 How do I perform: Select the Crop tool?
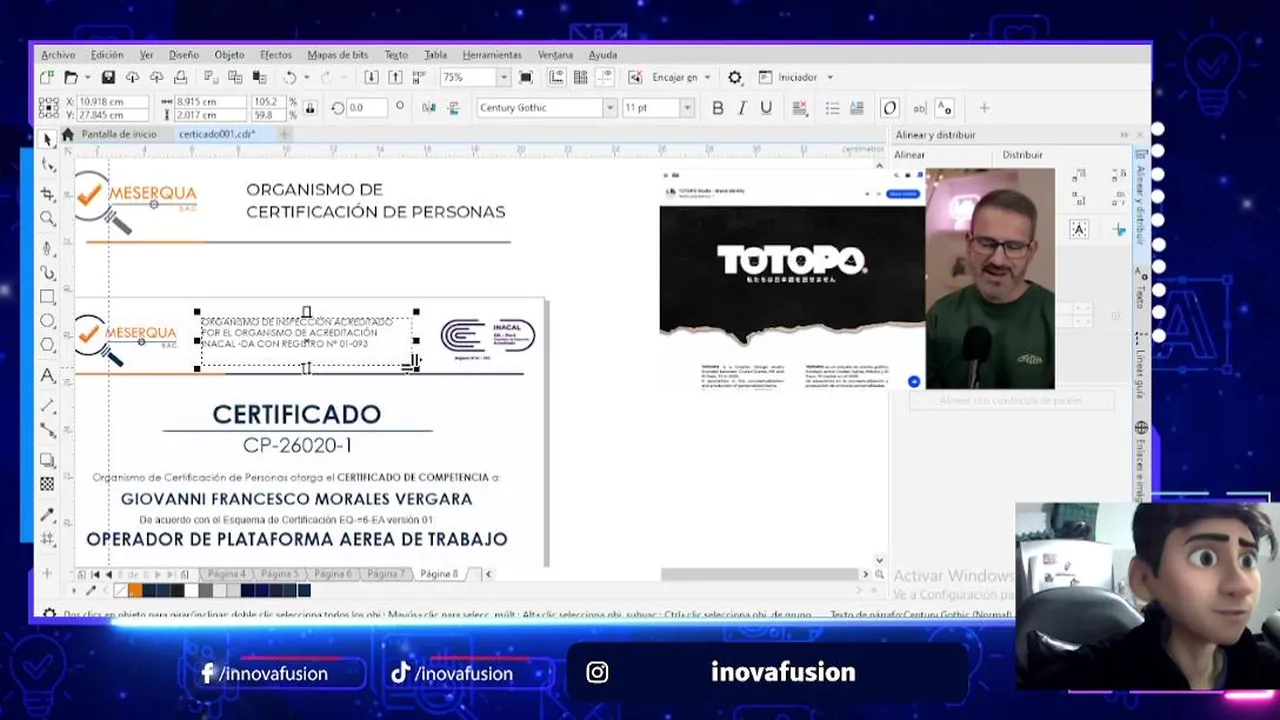pos(48,193)
